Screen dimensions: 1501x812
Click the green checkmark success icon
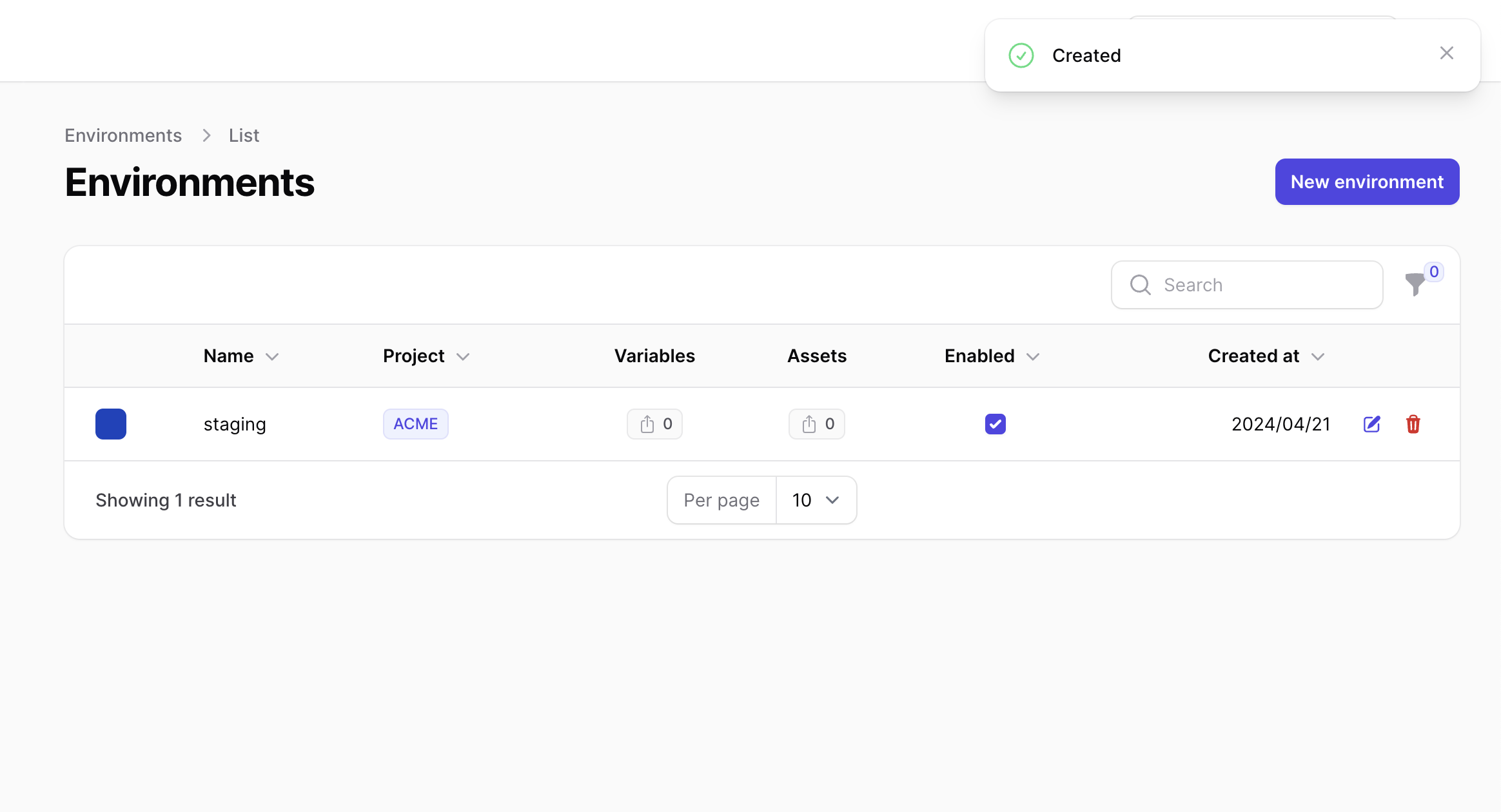point(1020,55)
